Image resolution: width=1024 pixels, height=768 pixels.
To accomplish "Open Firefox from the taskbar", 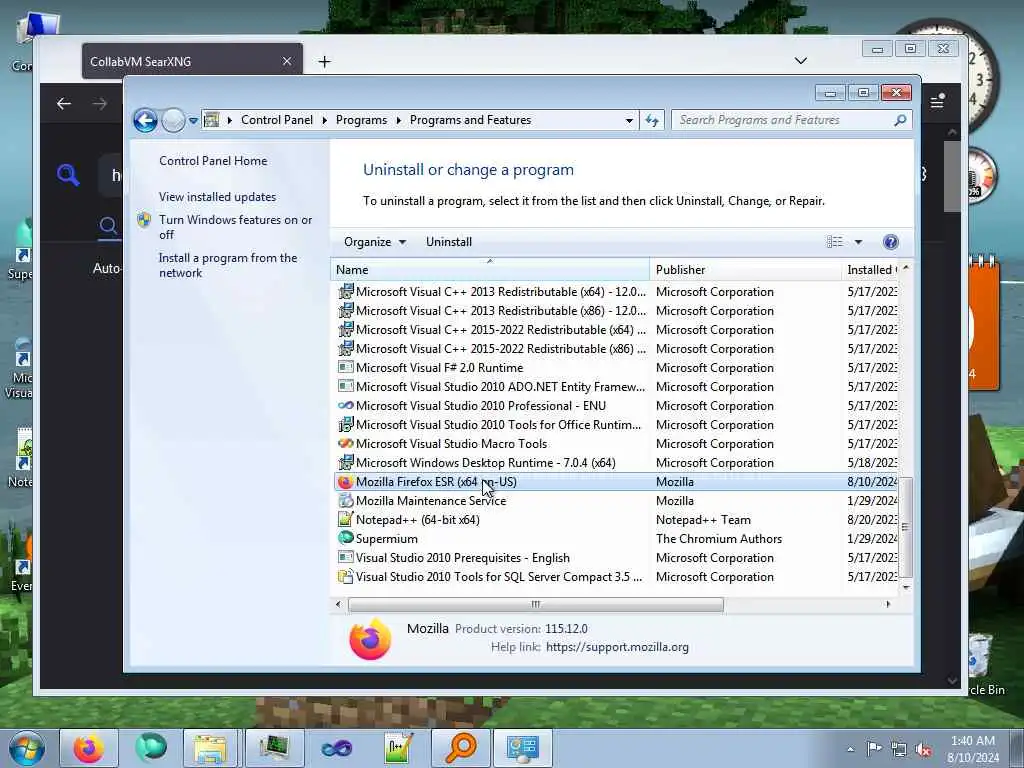I will (88, 748).
